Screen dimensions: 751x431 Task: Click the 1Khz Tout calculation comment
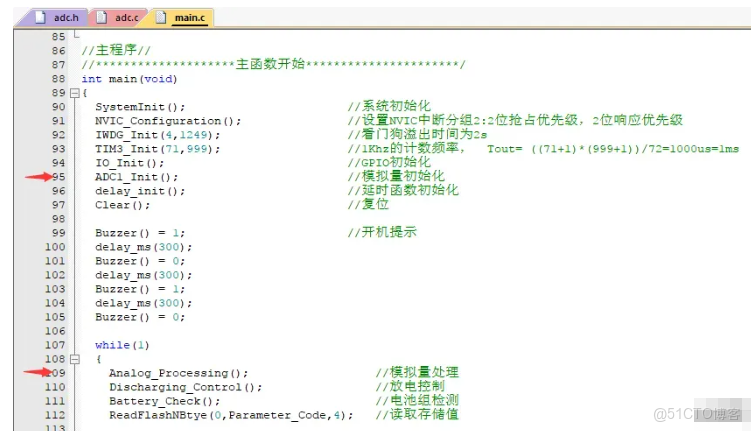pos(543,148)
